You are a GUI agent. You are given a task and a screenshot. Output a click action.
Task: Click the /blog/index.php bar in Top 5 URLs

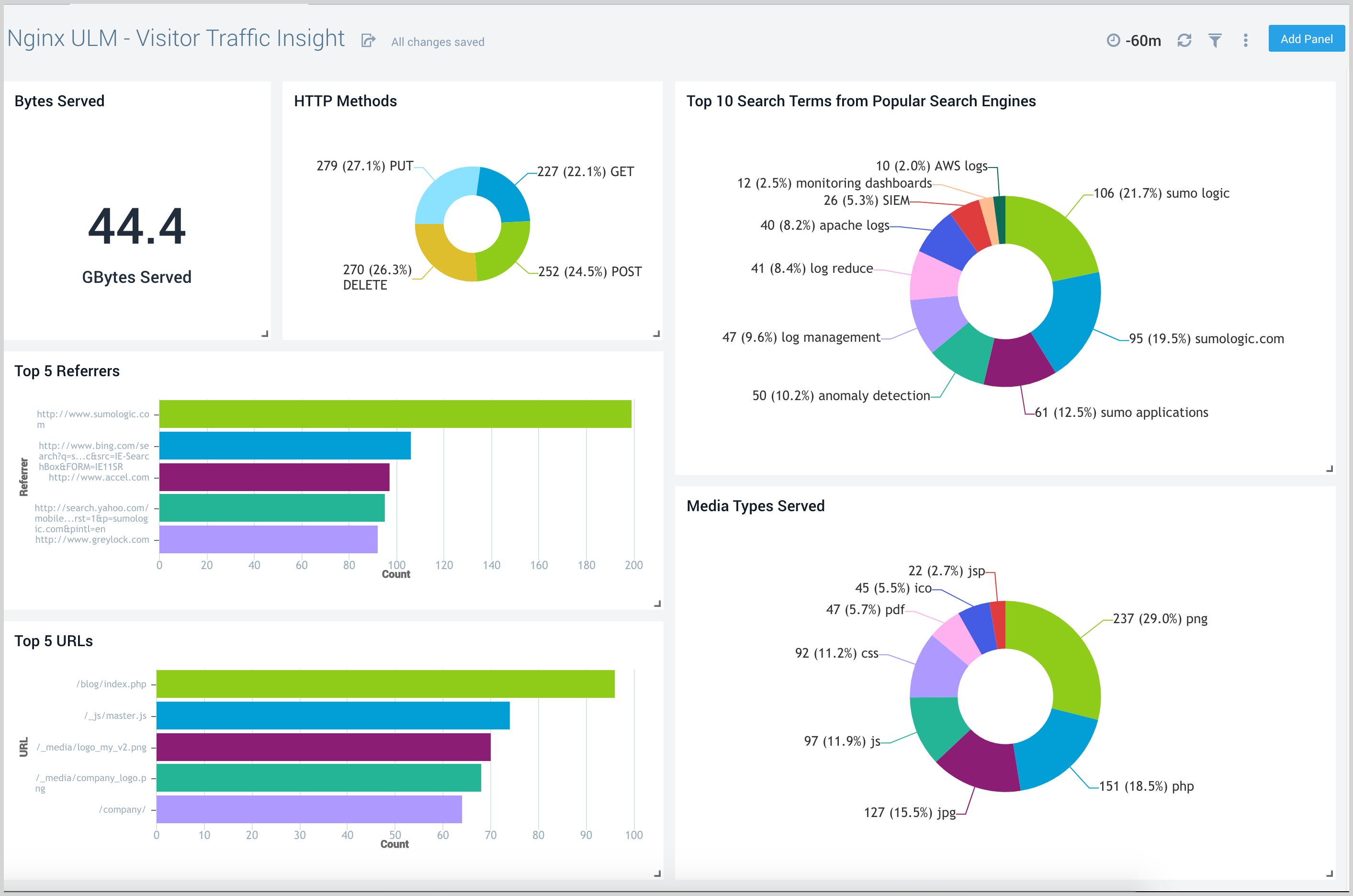pyautogui.click(x=385, y=684)
